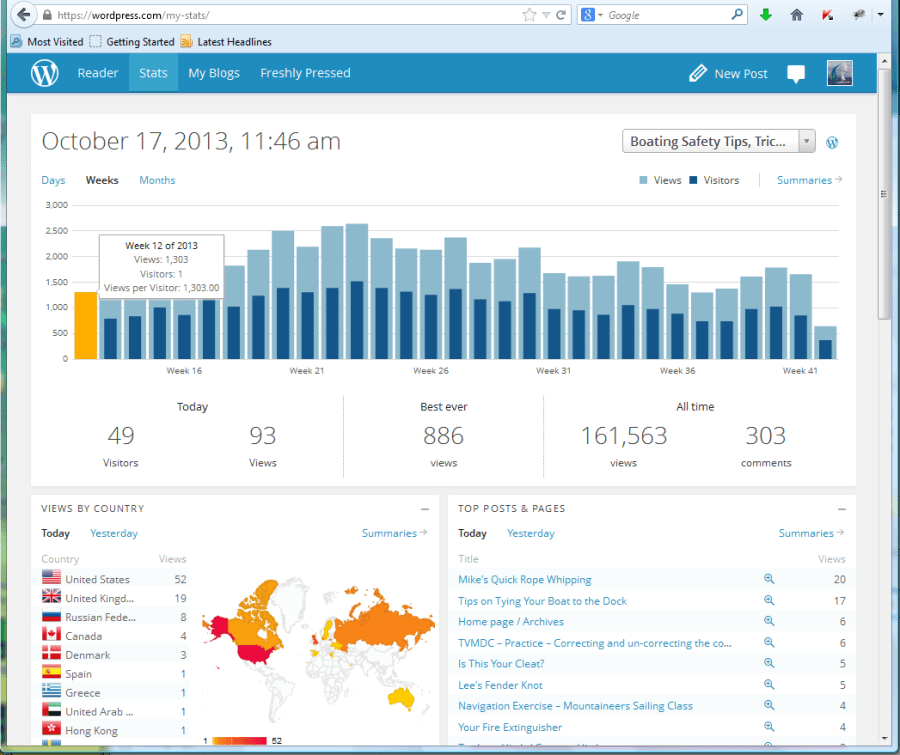Open the Freshly Pressed tab
Image resolution: width=900 pixels, height=755 pixels.
coord(305,73)
